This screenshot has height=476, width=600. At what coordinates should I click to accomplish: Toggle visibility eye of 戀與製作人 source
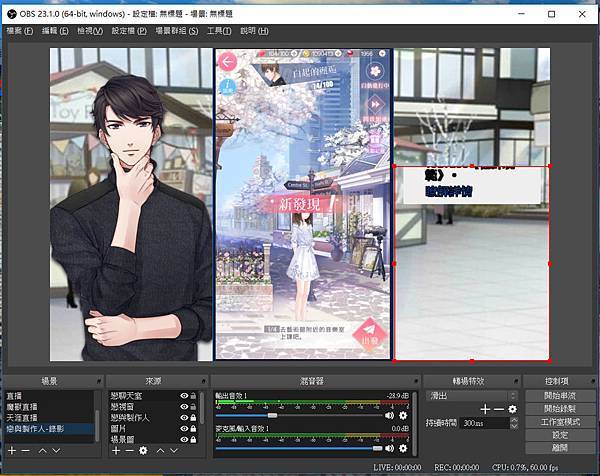[184, 417]
